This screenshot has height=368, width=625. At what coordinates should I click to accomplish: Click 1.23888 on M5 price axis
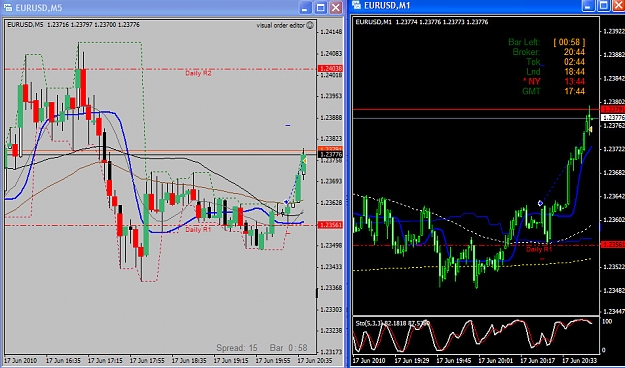pyautogui.click(x=331, y=118)
